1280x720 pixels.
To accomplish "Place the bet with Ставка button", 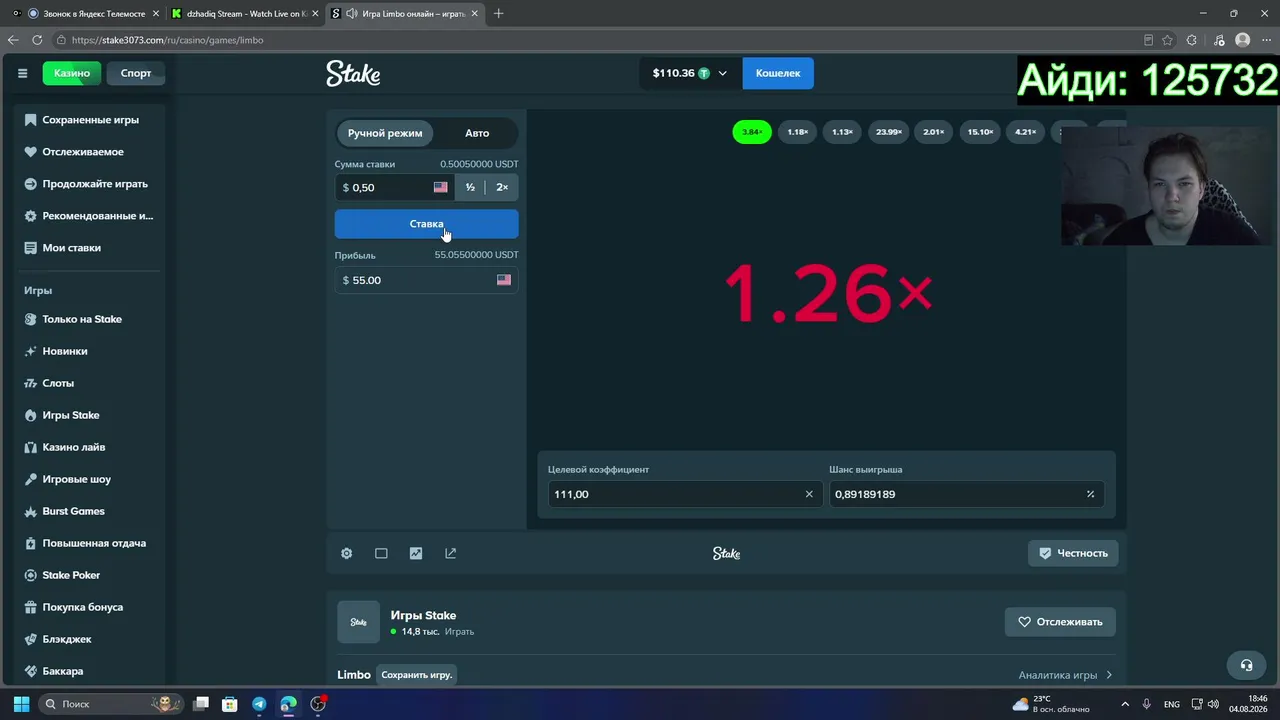I will pos(427,224).
